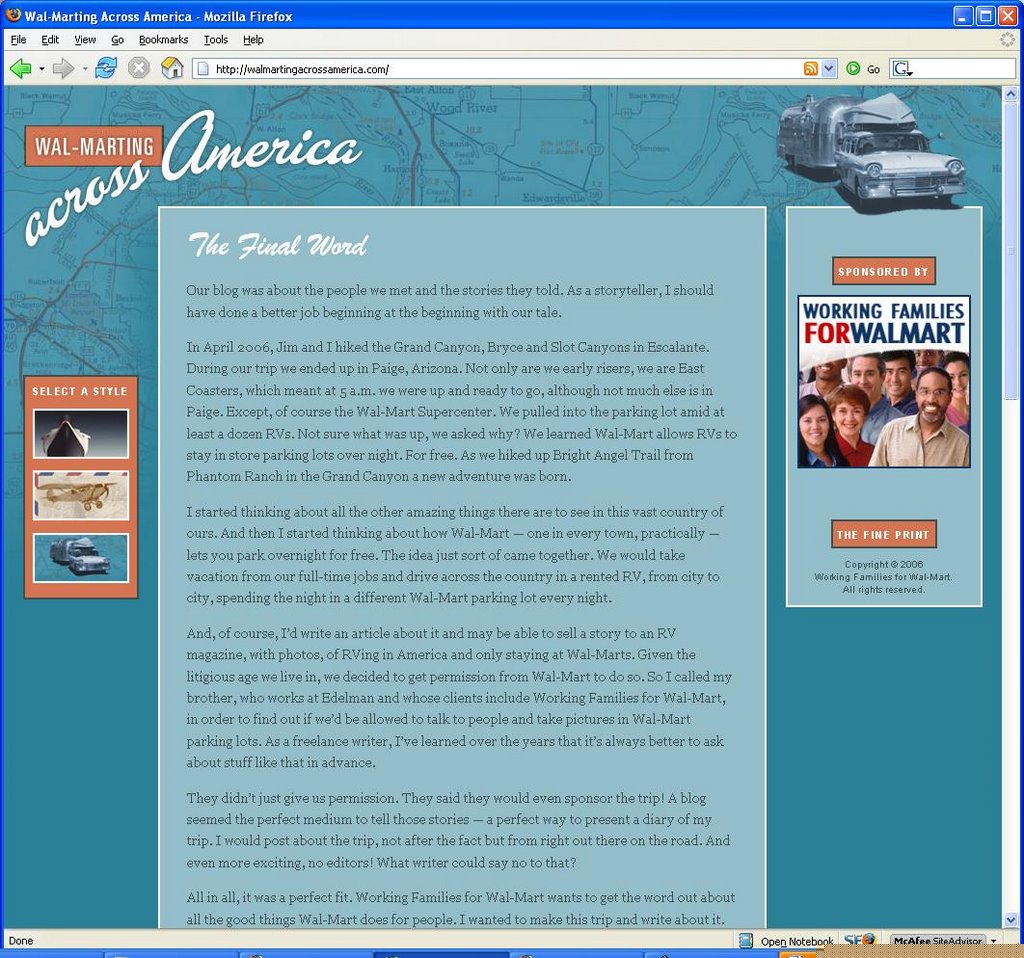Click Open Notebook in the status bar
The width and height of the screenshot is (1024, 958).
[x=797, y=941]
